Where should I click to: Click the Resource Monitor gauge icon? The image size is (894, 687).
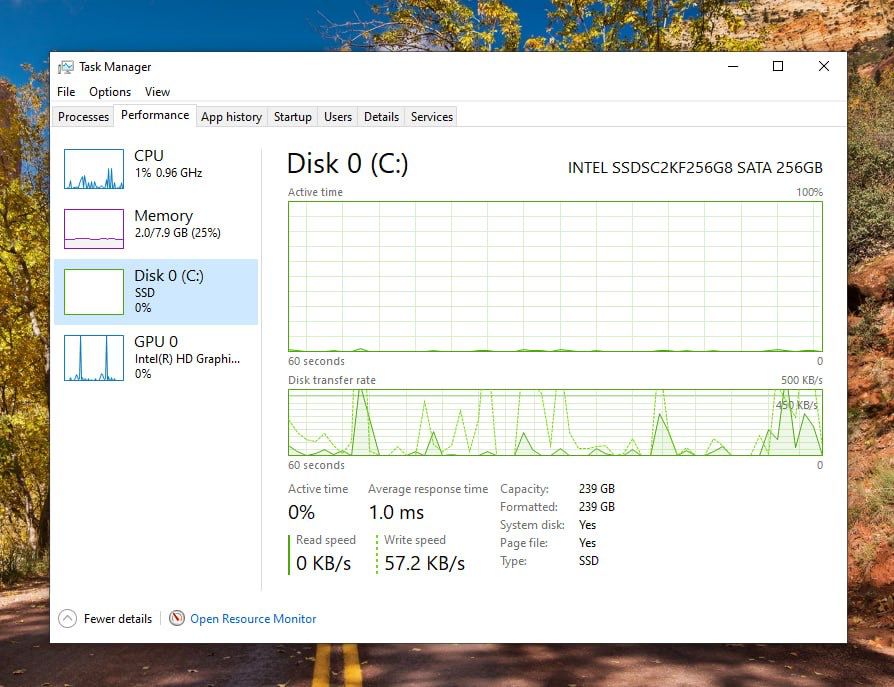[177, 618]
